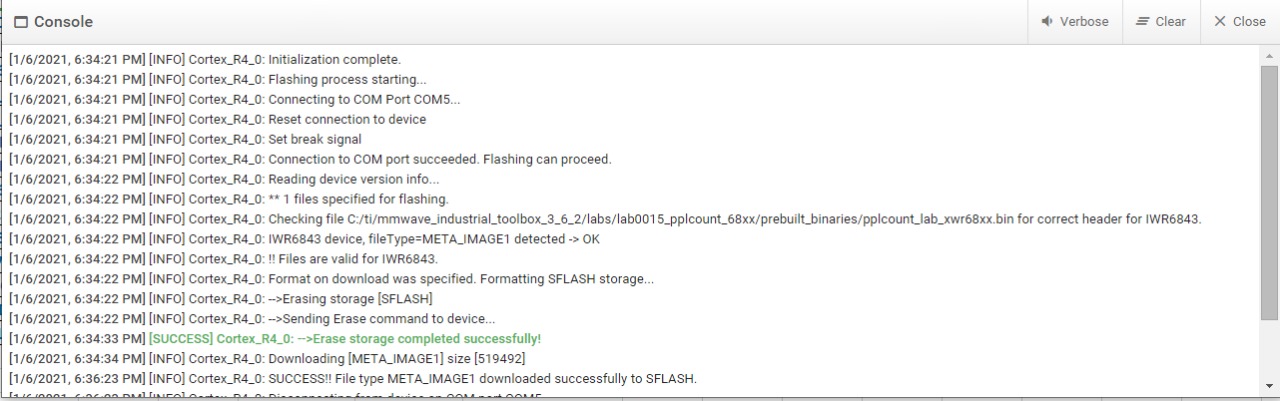Click the Reading device version info line
Viewport: 1280px width, 401px height.
pyautogui.click(x=224, y=179)
